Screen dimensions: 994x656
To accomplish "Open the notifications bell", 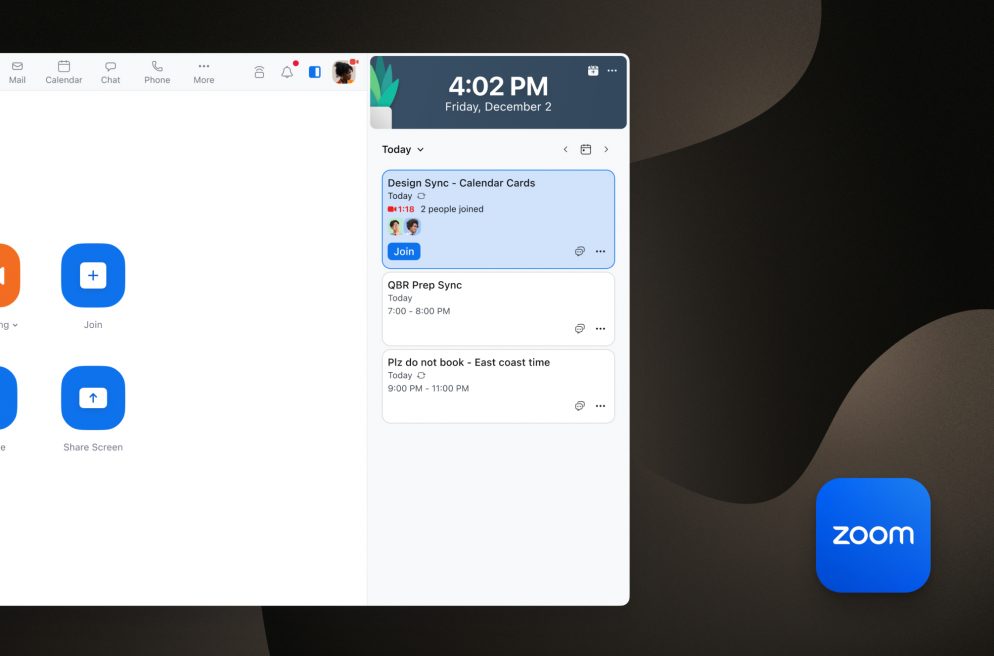I will click(287, 72).
